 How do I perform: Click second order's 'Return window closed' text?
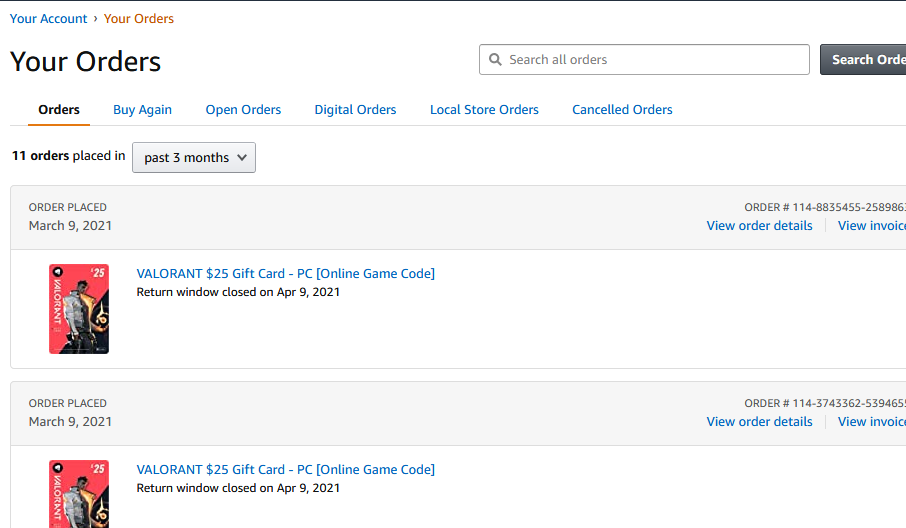pos(238,488)
